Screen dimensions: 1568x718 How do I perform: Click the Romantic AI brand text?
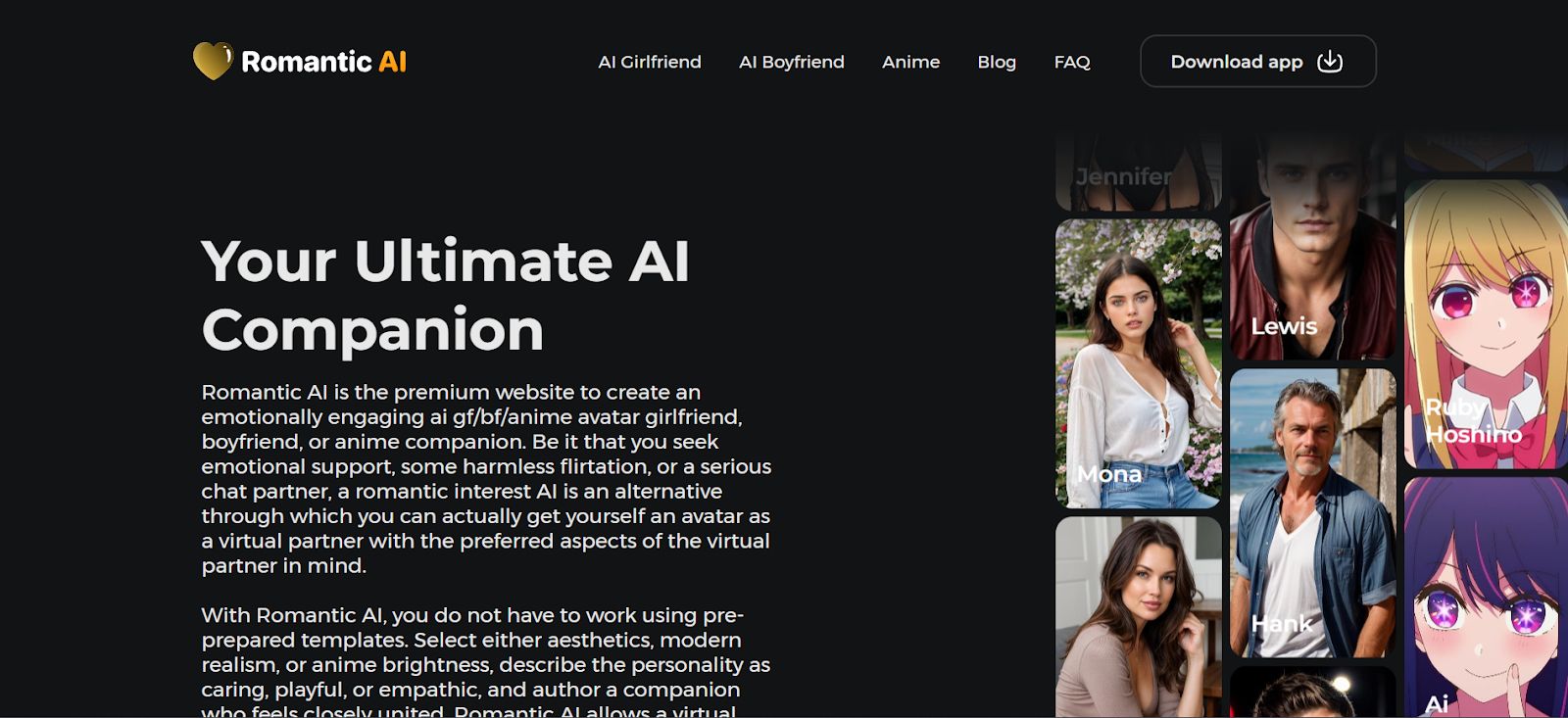click(x=323, y=62)
